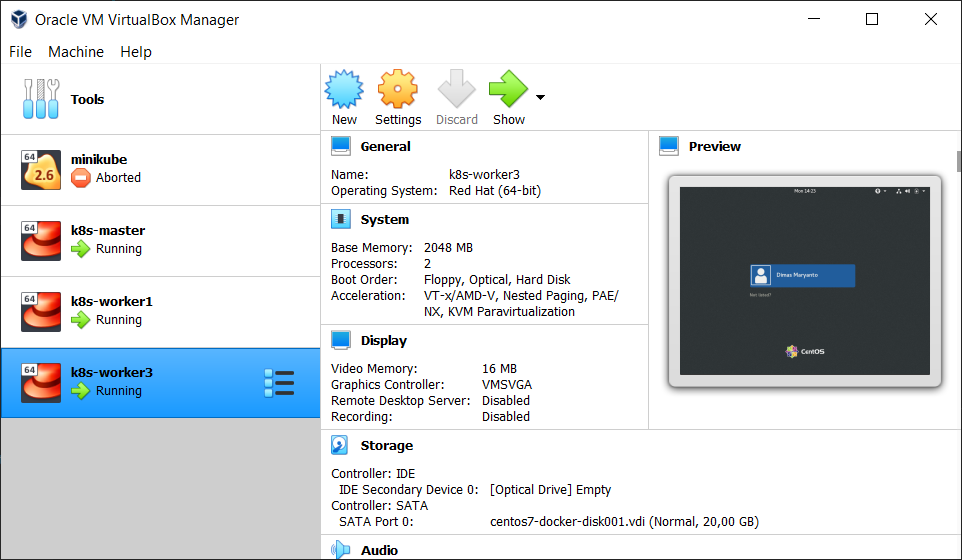Click the k8s-master Running arrow icon
The height and width of the screenshot is (560, 962).
[80, 249]
